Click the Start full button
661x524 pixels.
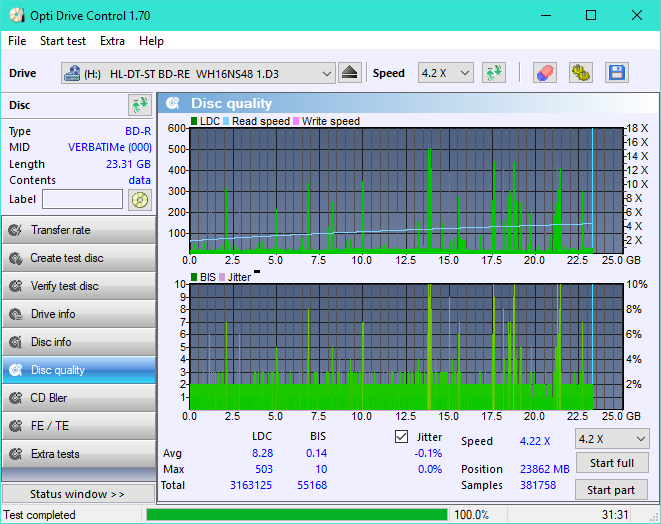(x=612, y=463)
